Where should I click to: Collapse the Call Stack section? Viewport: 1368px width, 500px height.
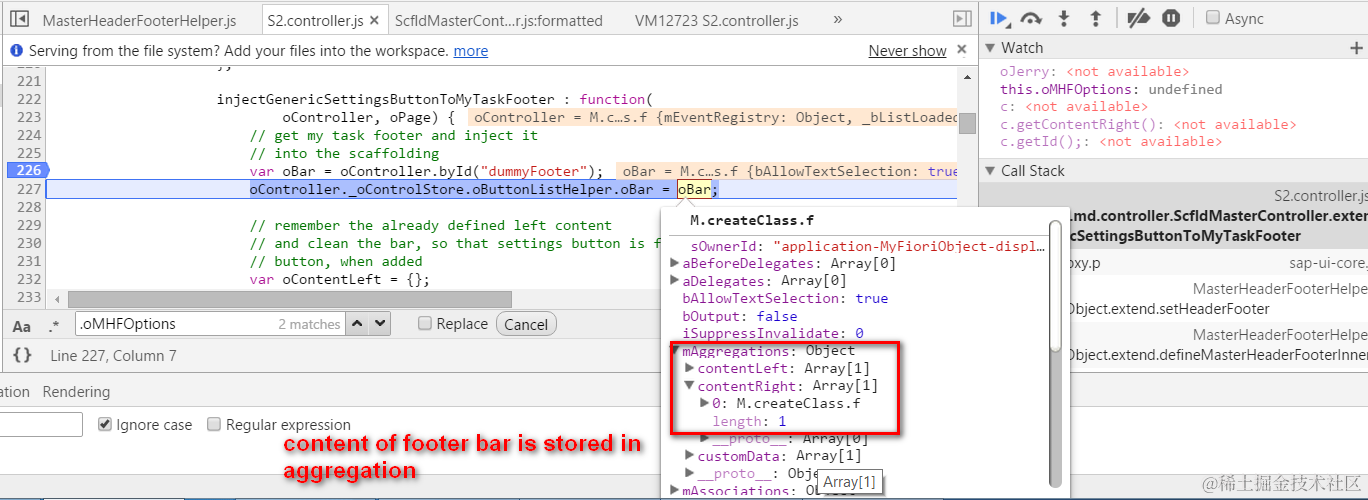point(990,171)
